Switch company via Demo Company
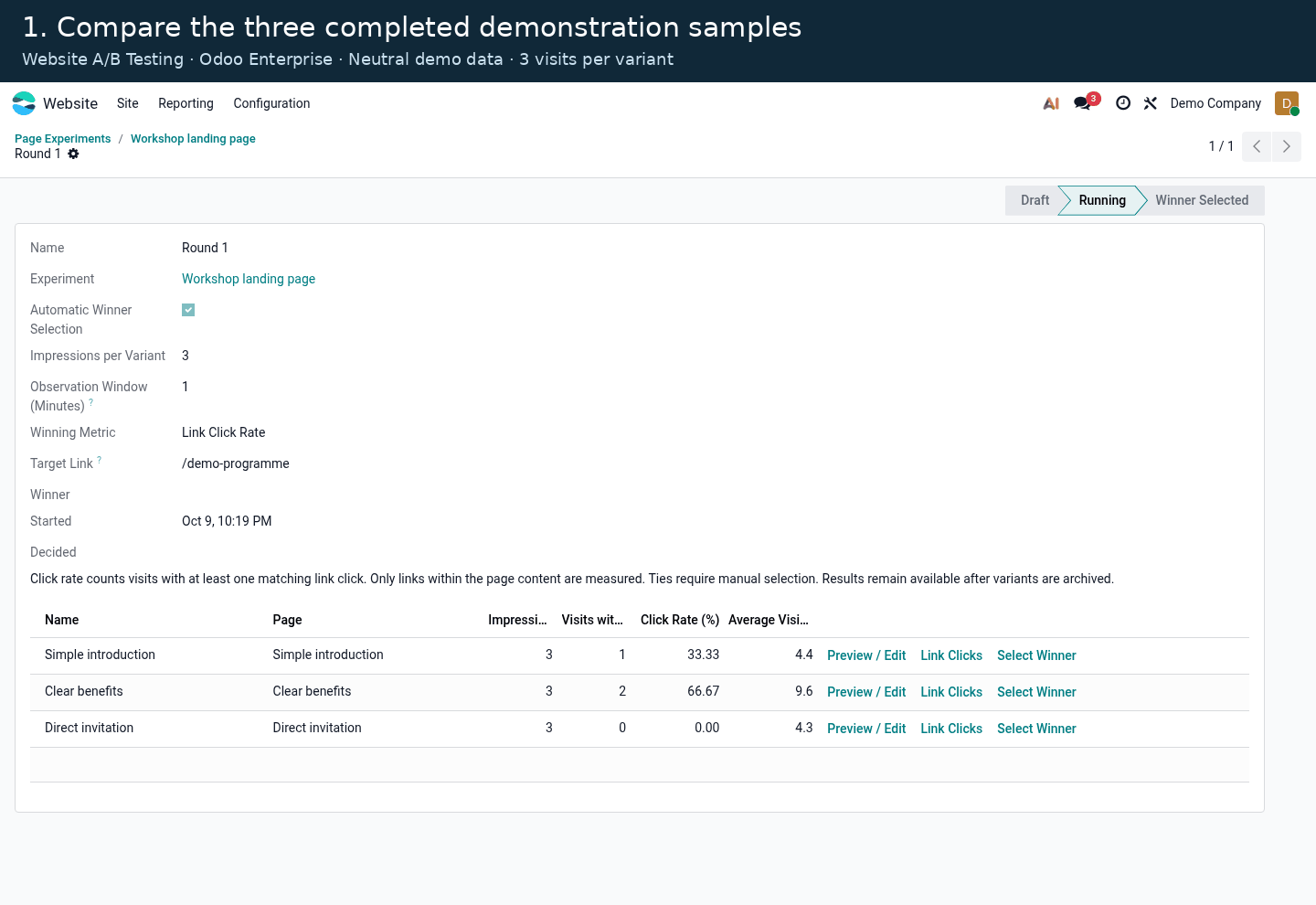The width and height of the screenshot is (1316, 905). [x=1215, y=103]
